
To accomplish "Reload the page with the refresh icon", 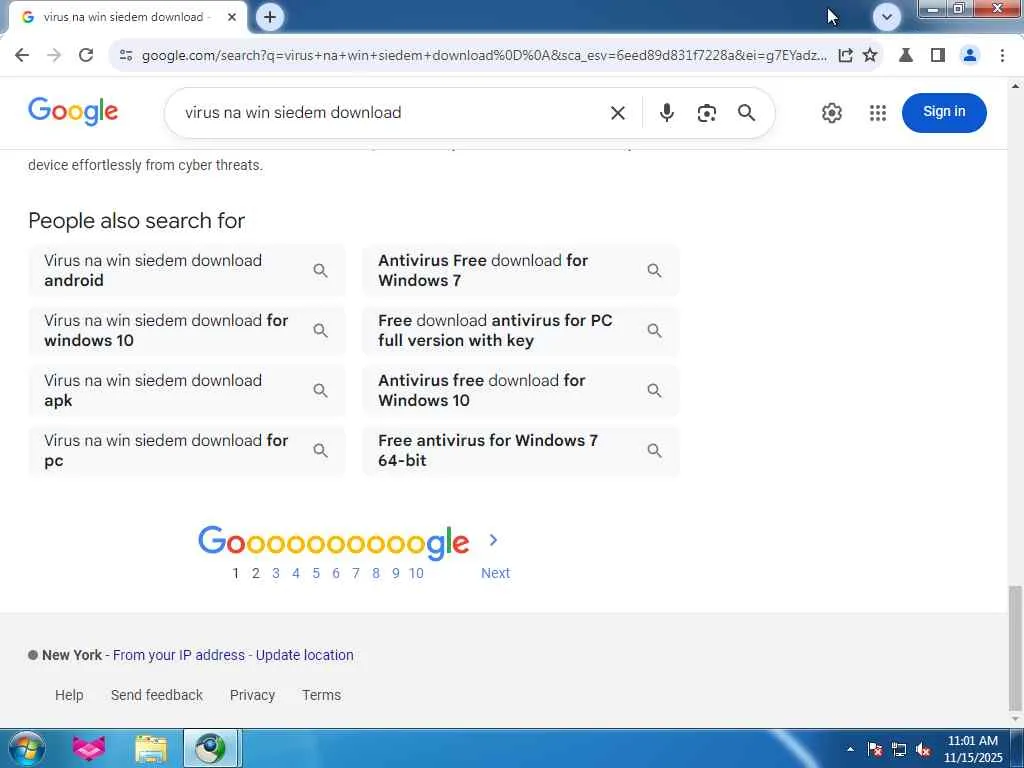I will pyautogui.click(x=86, y=55).
